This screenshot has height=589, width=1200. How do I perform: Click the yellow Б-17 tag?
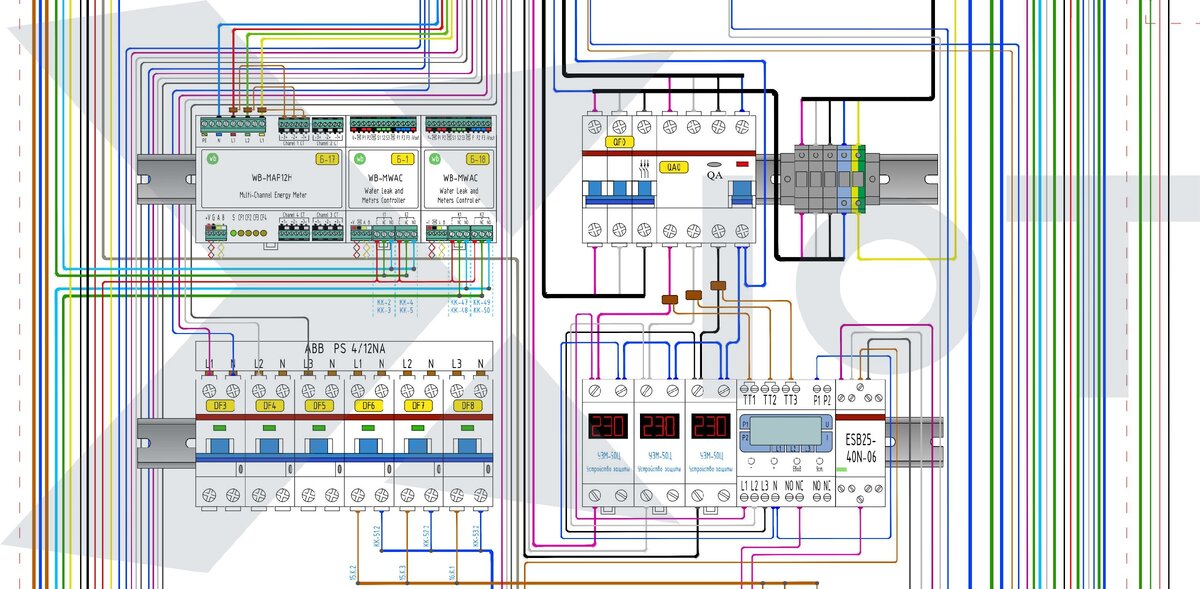point(327,159)
